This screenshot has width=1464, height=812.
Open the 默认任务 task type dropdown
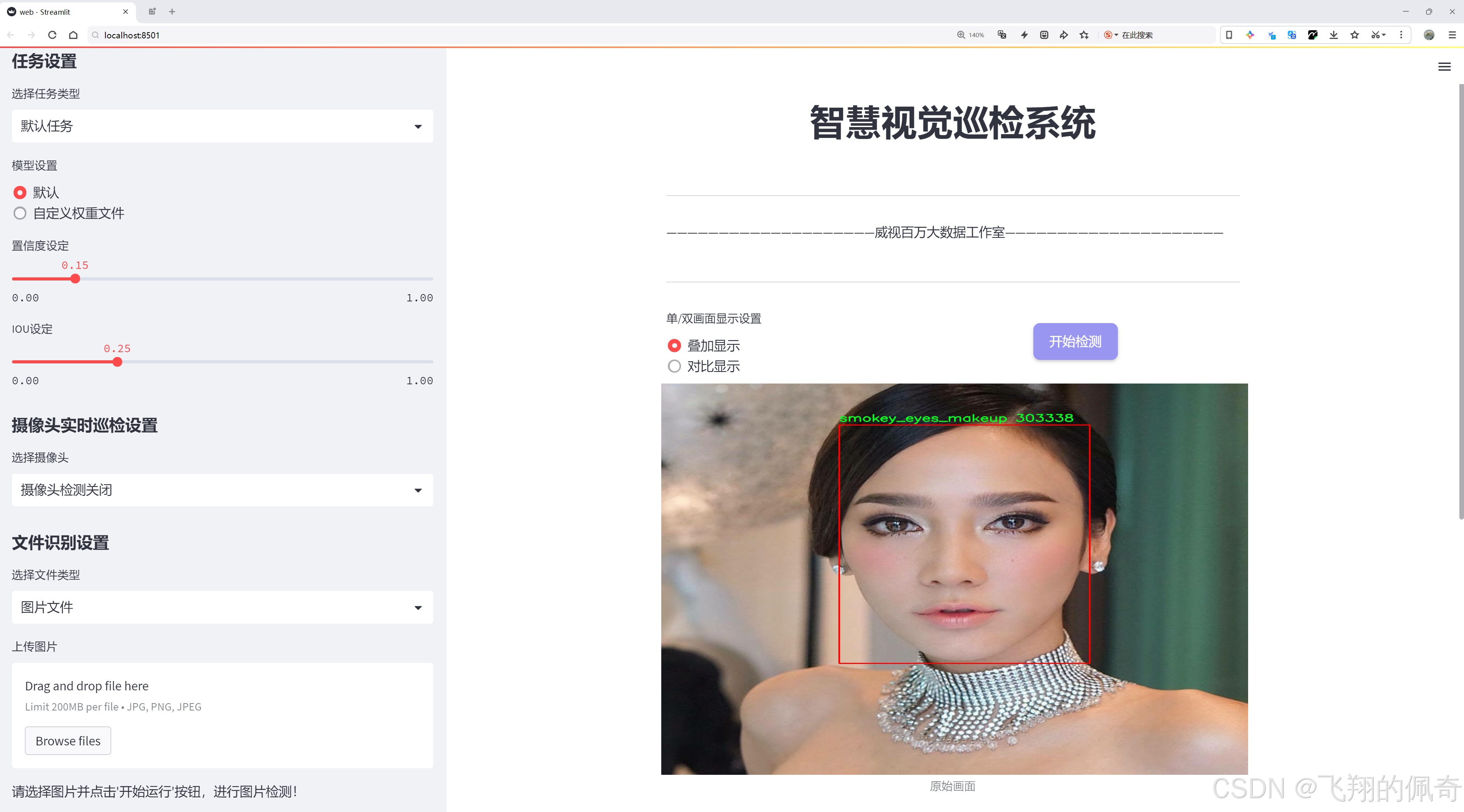222,126
